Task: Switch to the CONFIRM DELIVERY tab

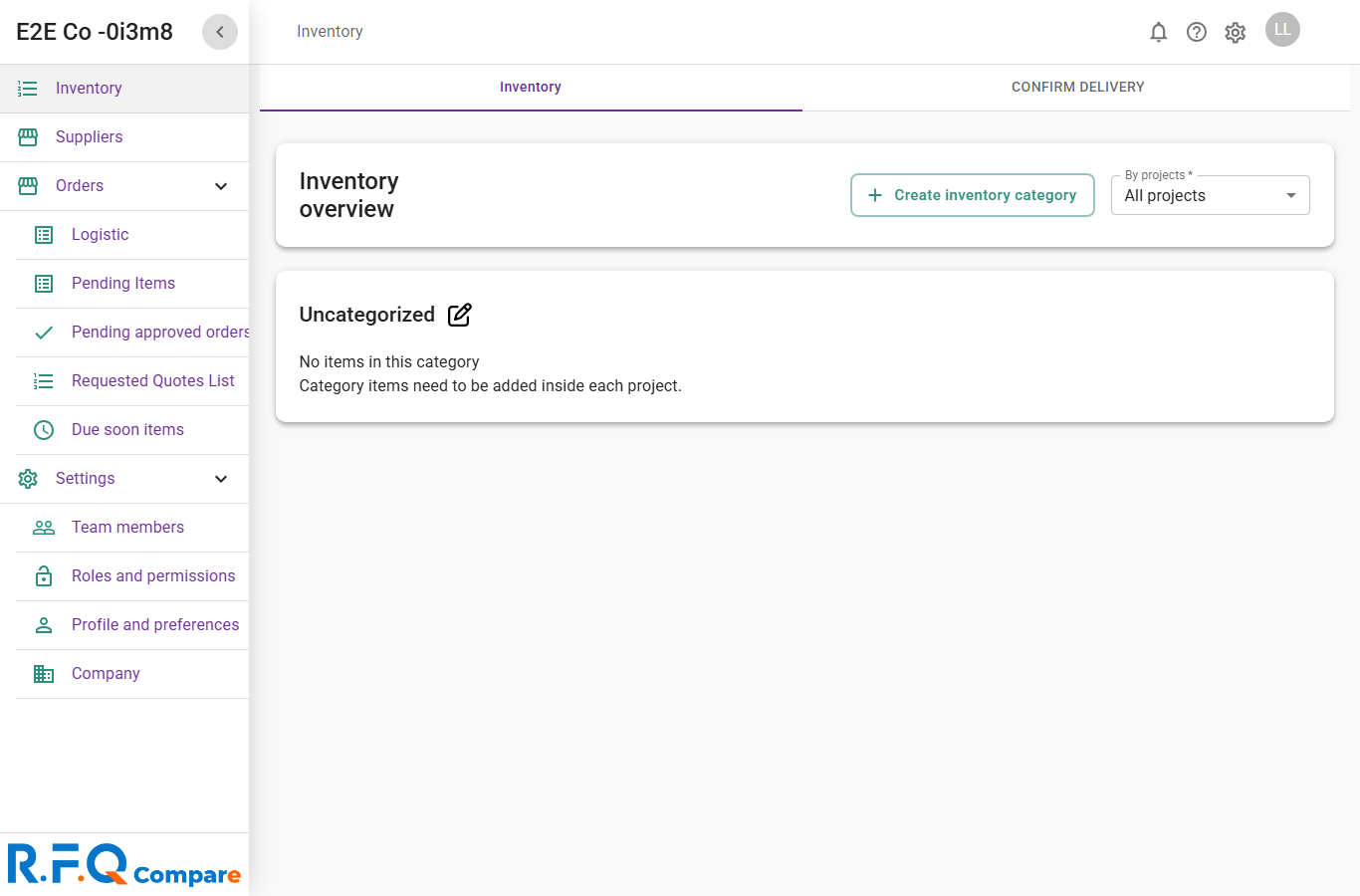Action: 1077,88
